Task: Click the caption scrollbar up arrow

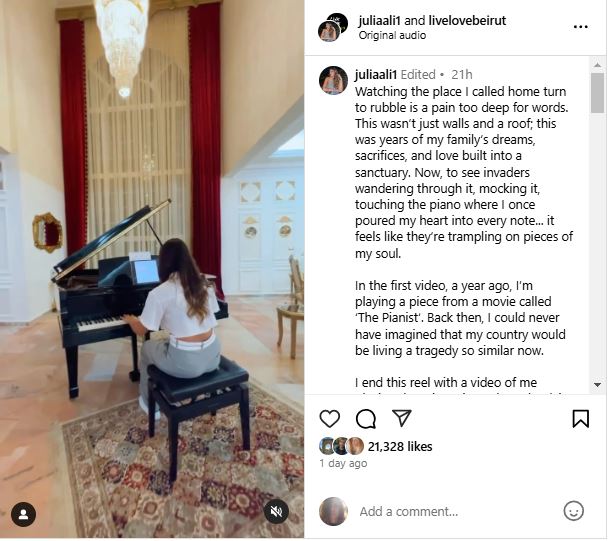Action: 597,65
